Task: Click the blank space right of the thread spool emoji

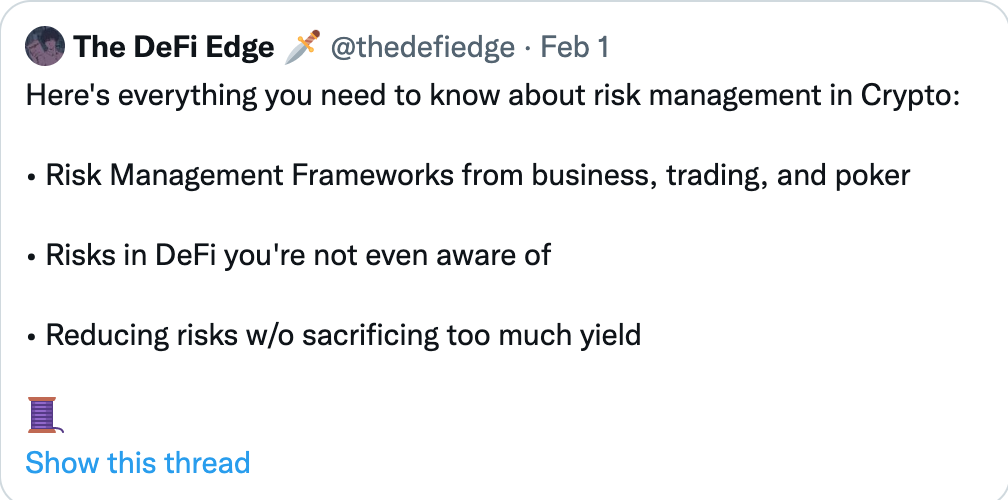Action: click(x=514, y=415)
